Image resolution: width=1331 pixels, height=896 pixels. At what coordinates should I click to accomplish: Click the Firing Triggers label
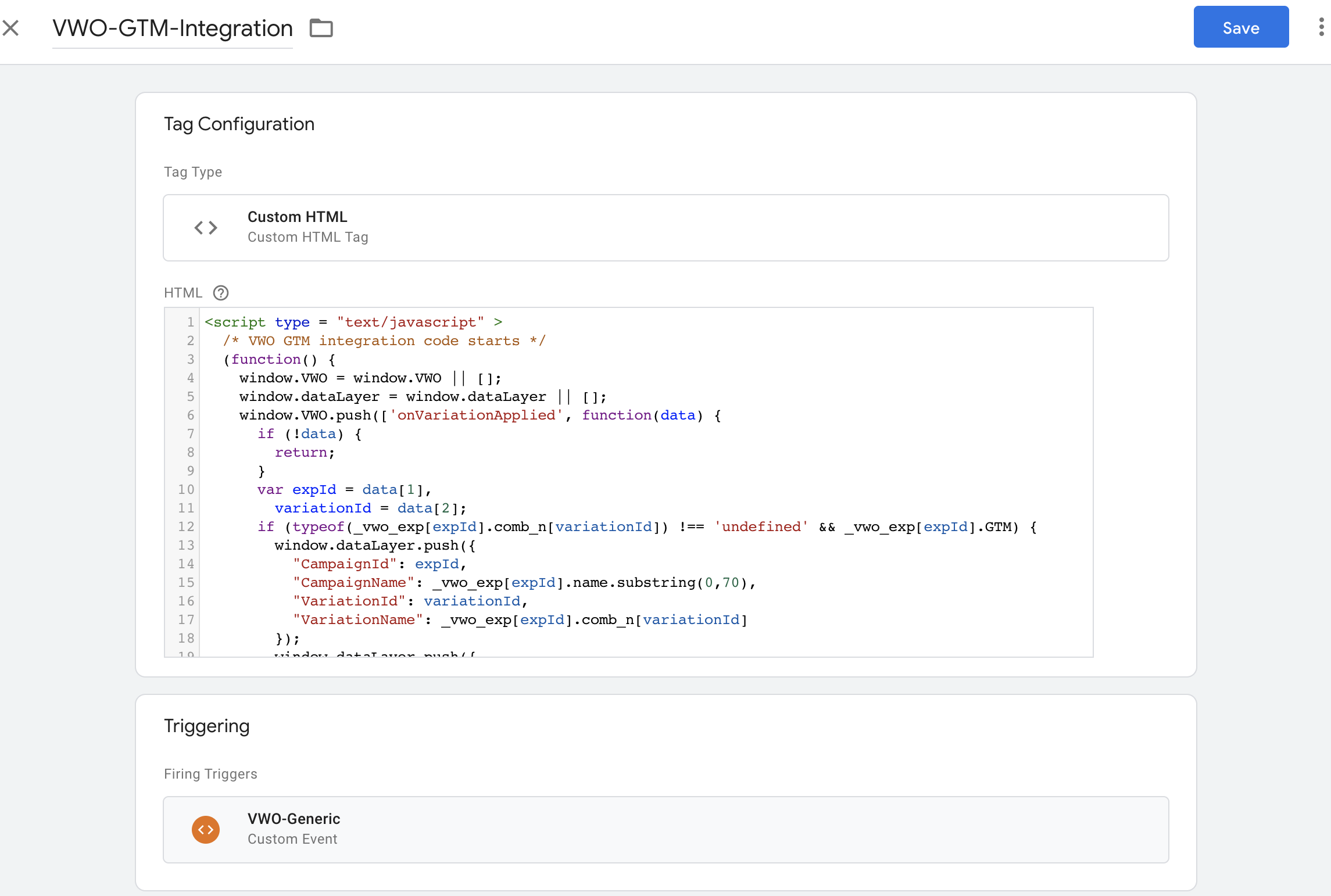210,774
